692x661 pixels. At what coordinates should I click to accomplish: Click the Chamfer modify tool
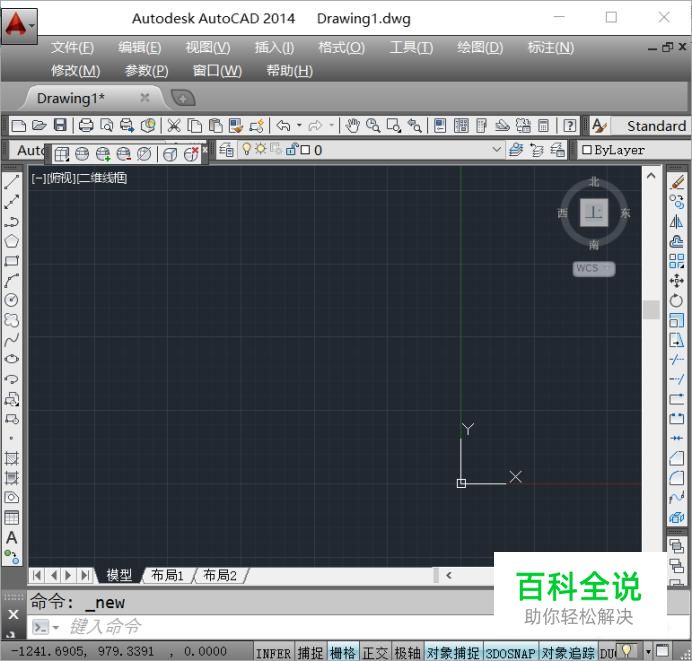pyautogui.click(x=677, y=458)
